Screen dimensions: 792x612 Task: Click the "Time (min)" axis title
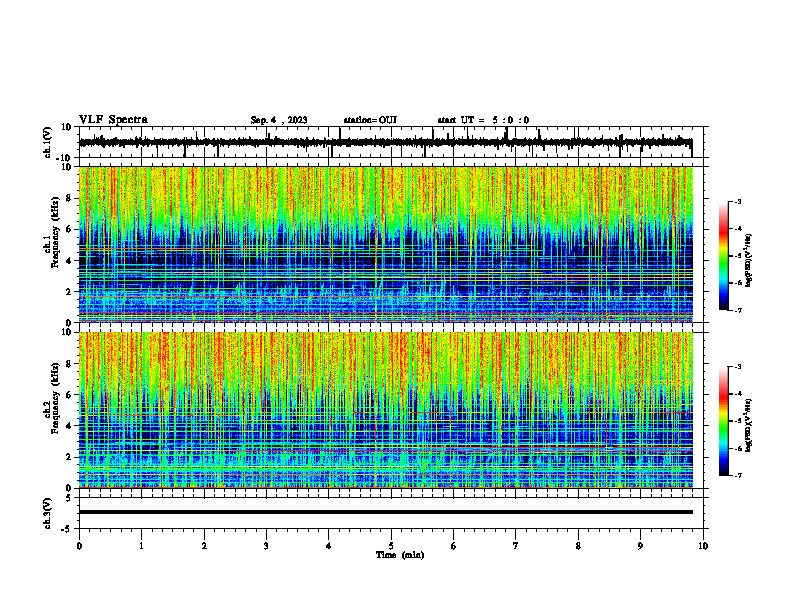400,555
